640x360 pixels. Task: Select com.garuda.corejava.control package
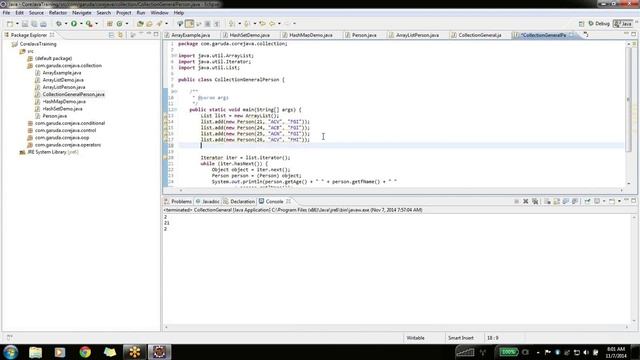pyautogui.click(x=65, y=130)
